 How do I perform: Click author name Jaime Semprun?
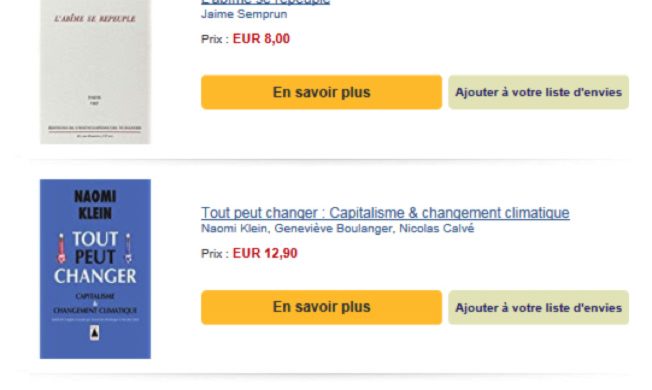(244, 14)
